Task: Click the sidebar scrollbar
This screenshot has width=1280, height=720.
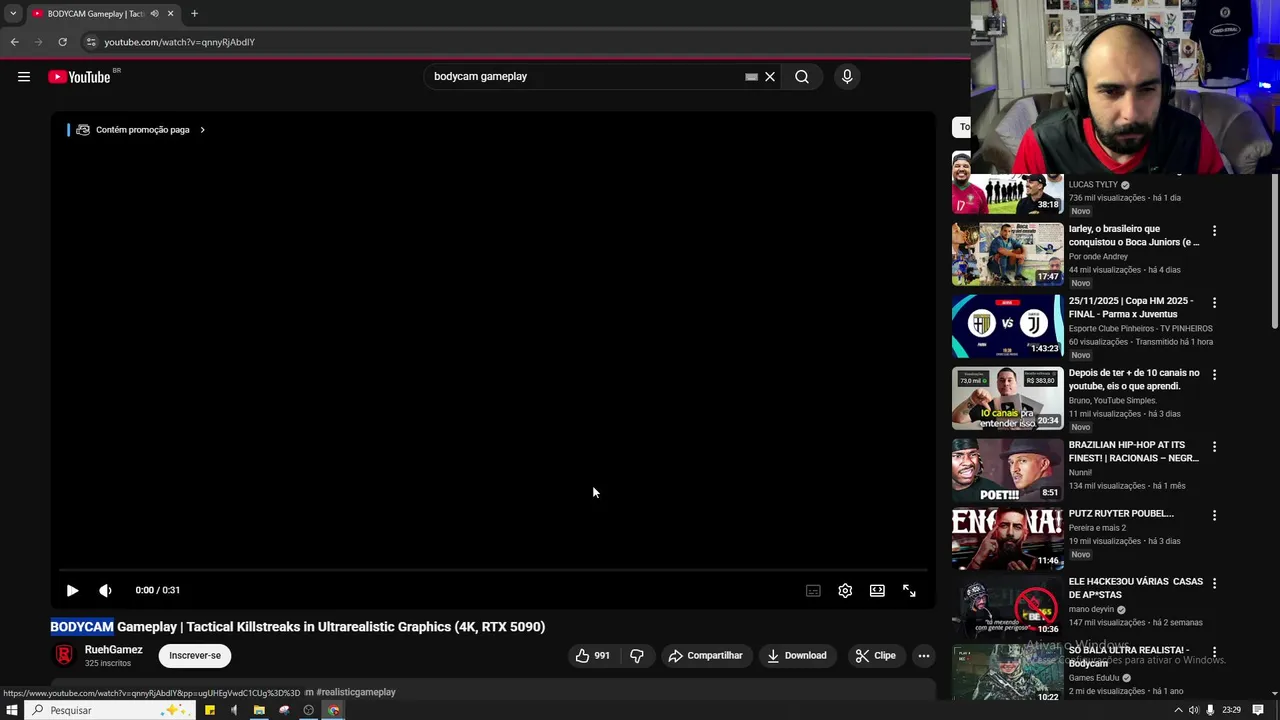Action: coord(1274,250)
